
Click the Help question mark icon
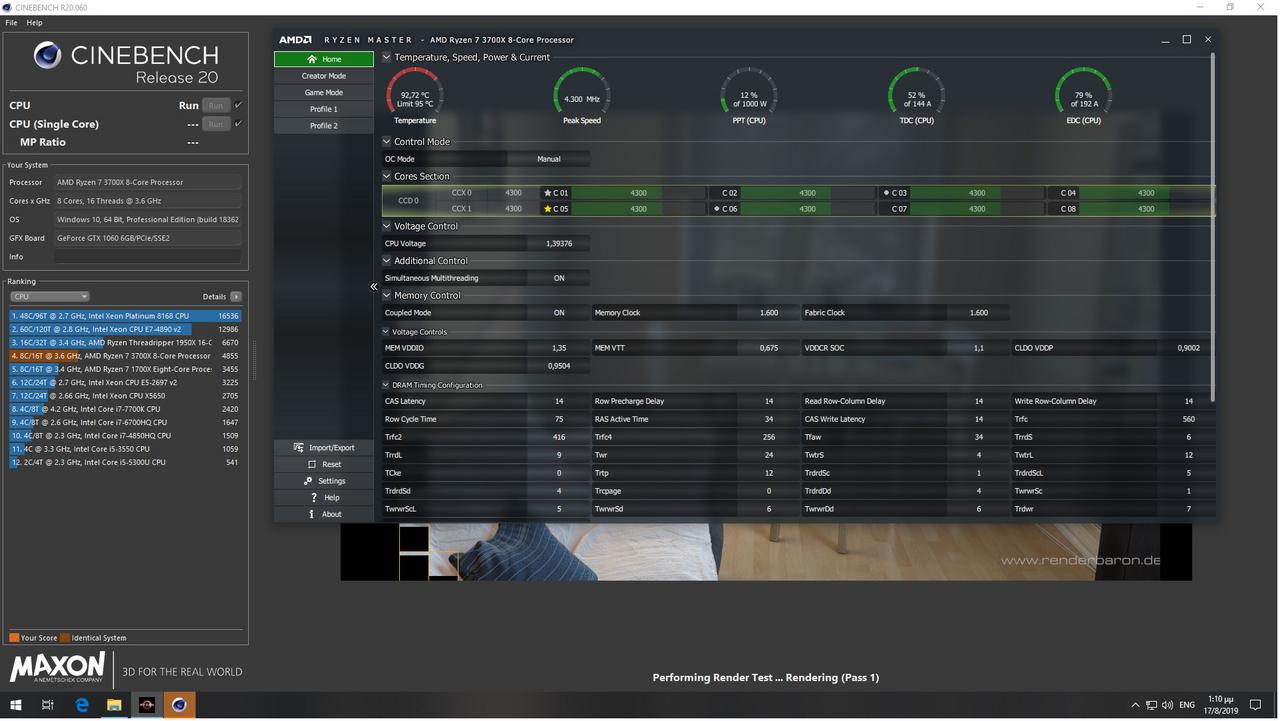[x=314, y=497]
